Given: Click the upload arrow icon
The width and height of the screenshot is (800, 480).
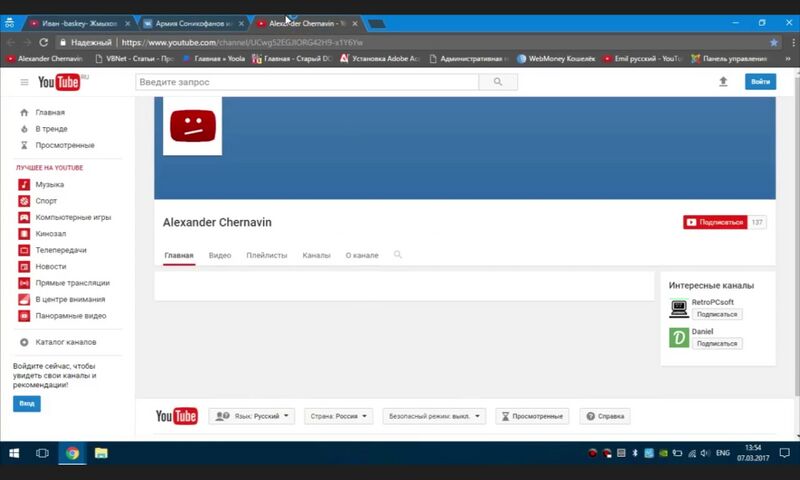Looking at the screenshot, I should (723, 82).
